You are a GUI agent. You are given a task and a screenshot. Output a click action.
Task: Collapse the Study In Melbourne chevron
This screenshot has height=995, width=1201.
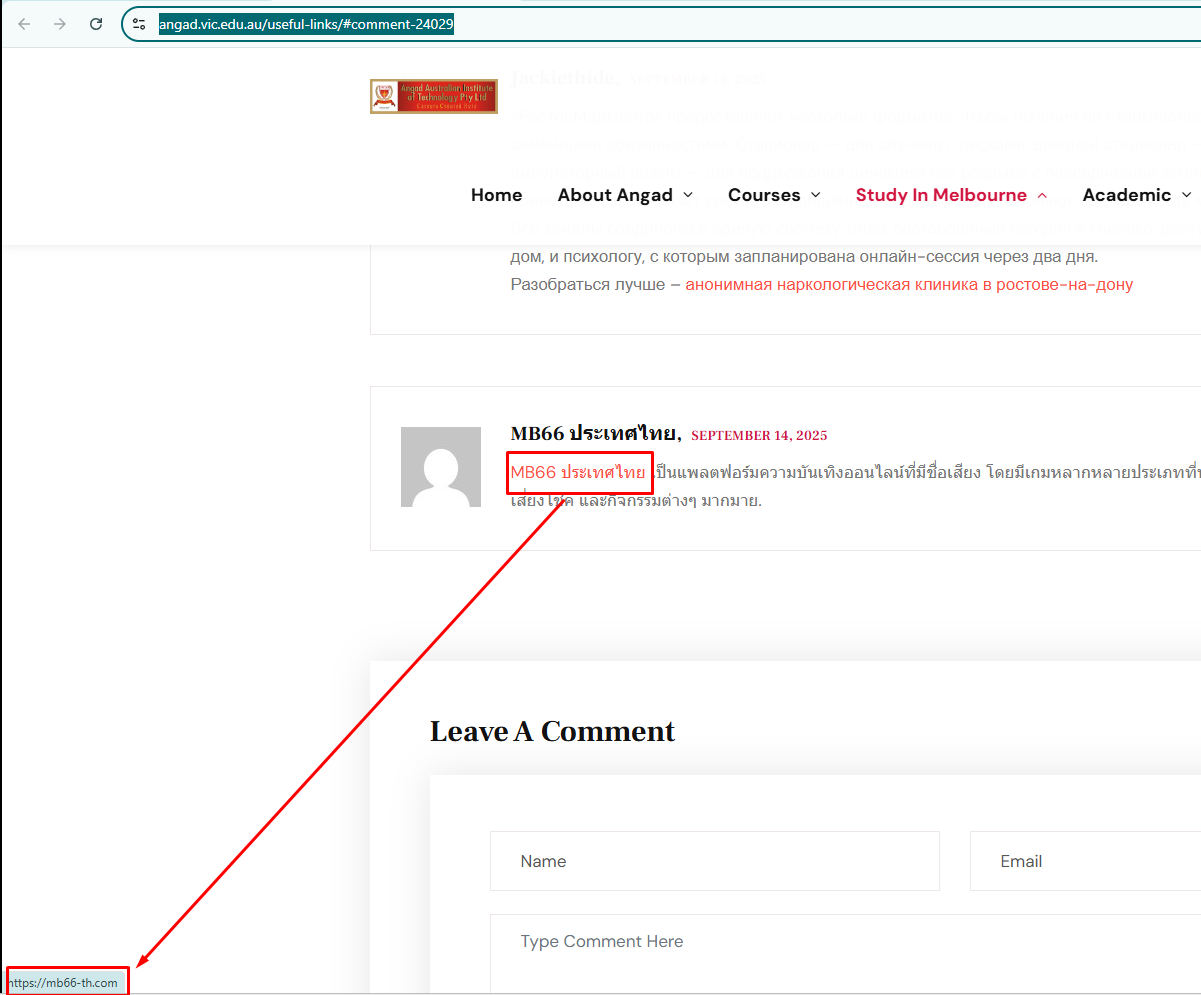[x=1042, y=195]
